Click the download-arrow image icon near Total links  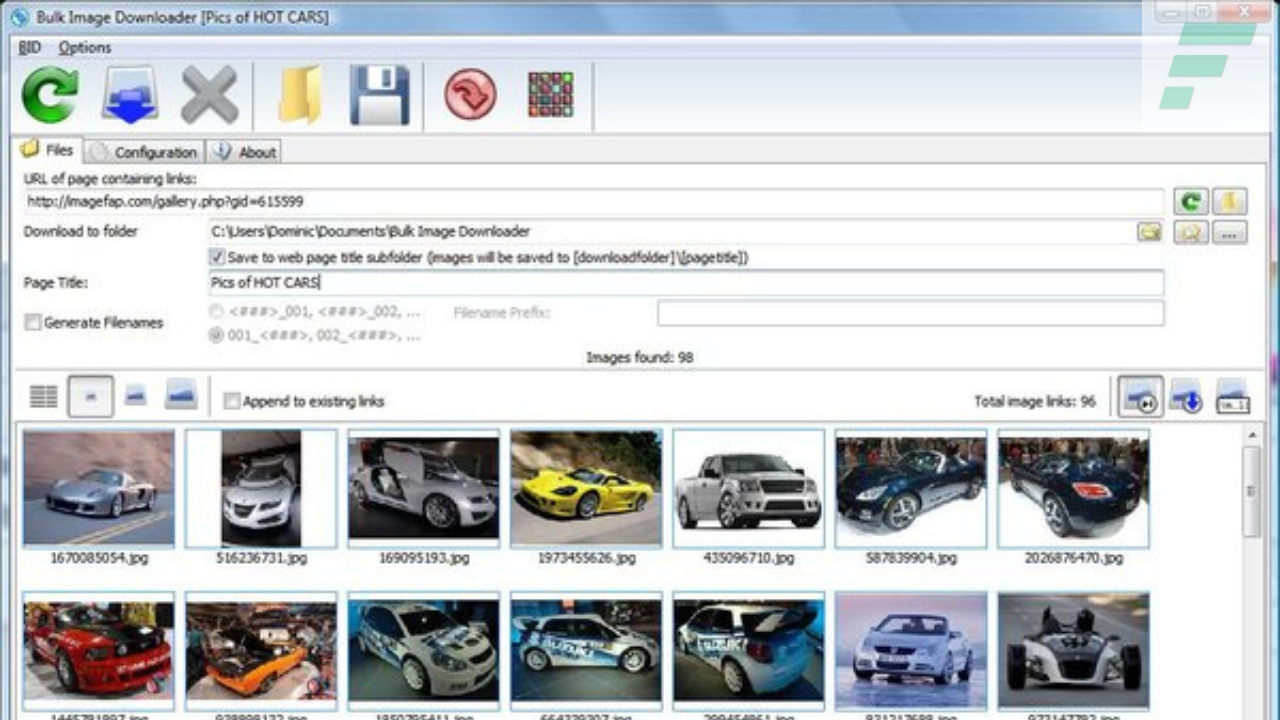click(x=1187, y=396)
